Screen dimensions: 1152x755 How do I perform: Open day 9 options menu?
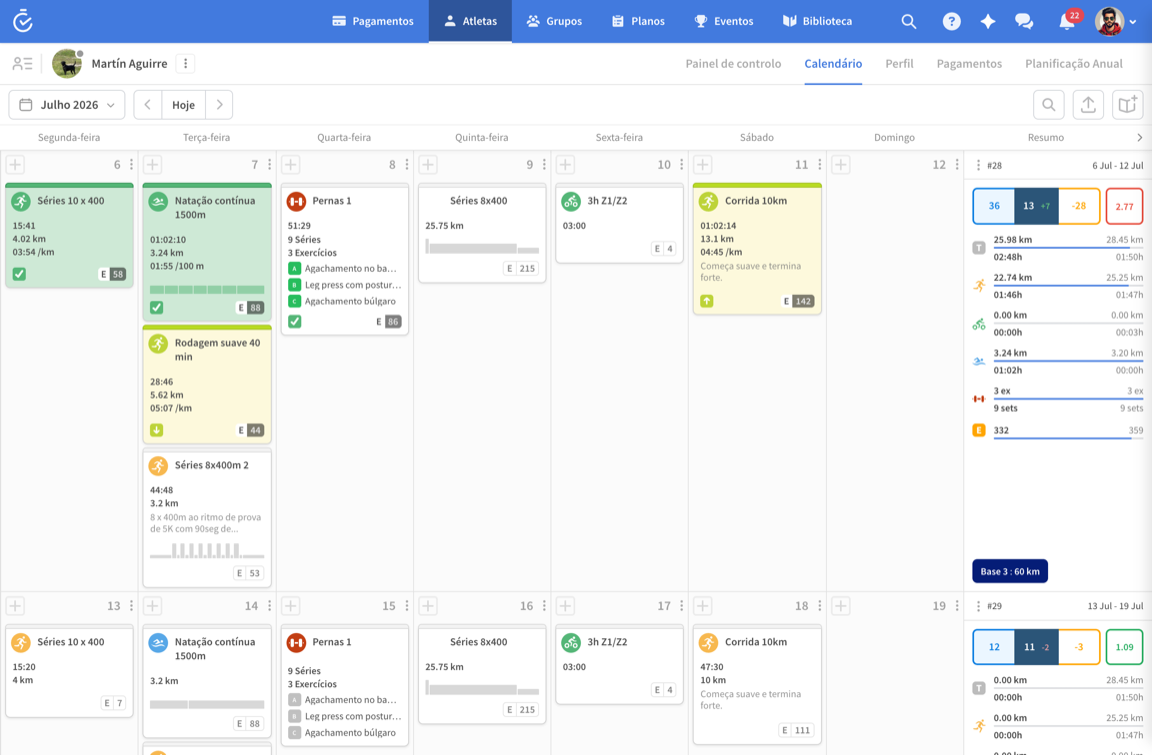tap(544, 165)
